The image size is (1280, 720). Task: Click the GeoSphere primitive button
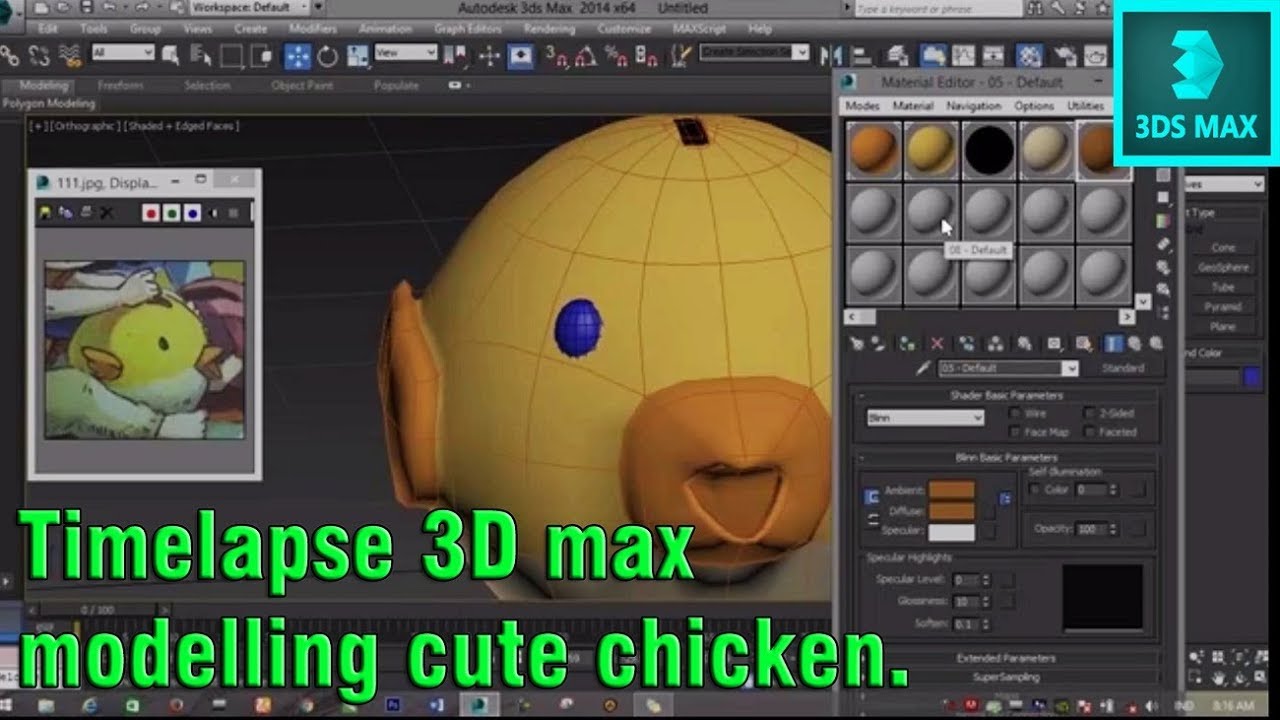click(1222, 267)
